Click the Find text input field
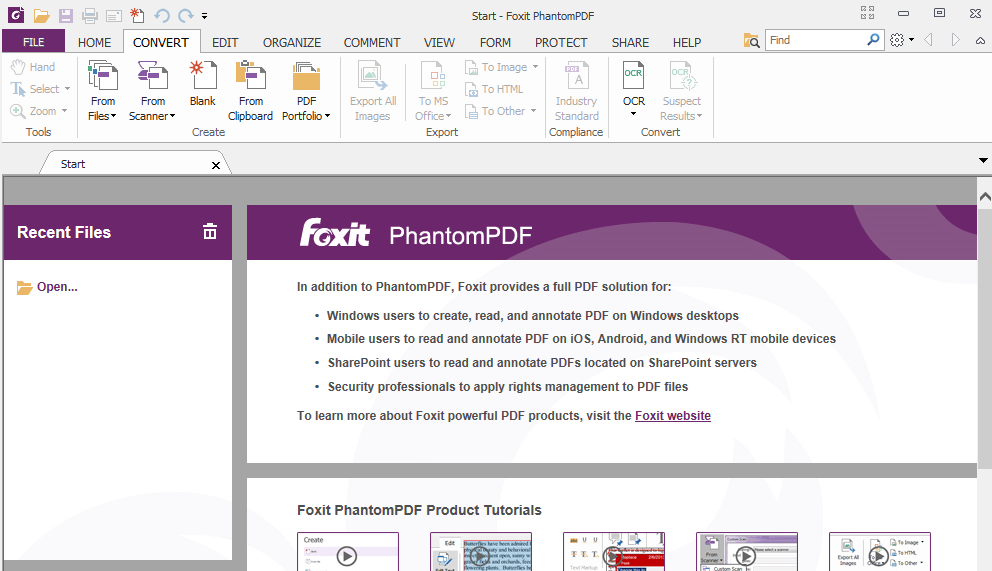This screenshot has height=571, width=992. coord(815,40)
